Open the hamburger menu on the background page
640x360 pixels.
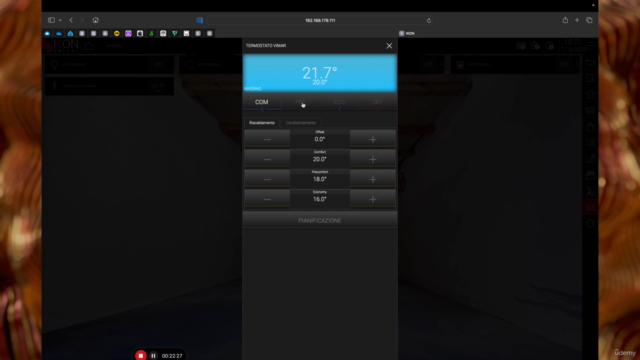pyautogui.click(x=591, y=45)
